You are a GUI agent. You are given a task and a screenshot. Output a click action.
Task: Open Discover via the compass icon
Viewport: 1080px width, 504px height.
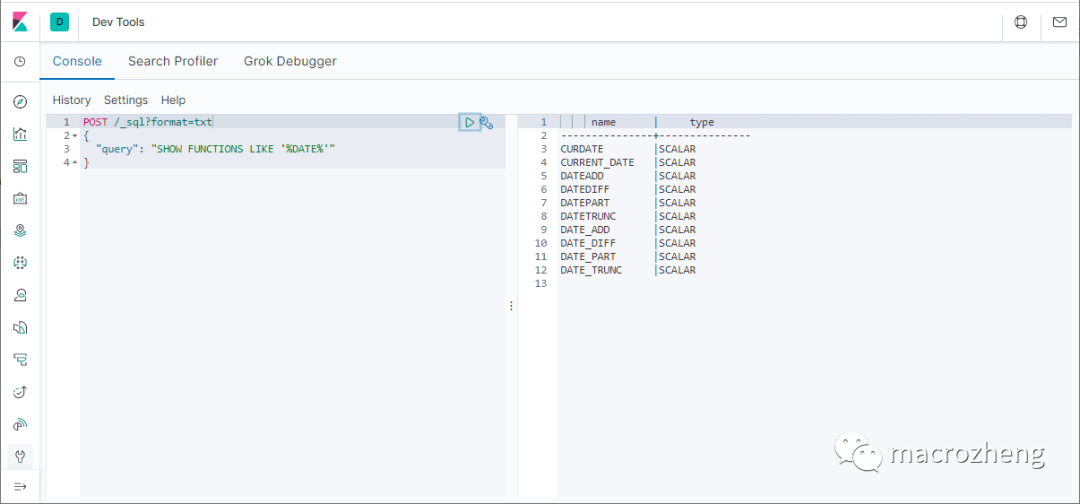tap(20, 102)
